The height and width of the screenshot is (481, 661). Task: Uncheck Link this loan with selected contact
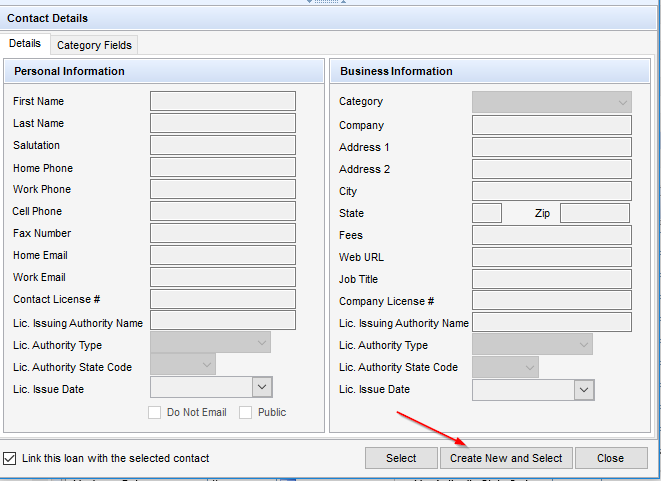[x=9, y=458]
